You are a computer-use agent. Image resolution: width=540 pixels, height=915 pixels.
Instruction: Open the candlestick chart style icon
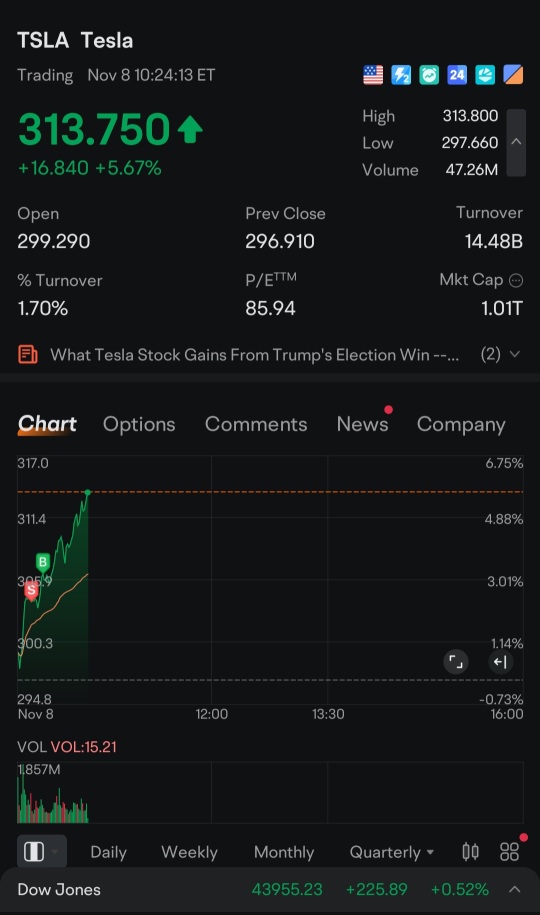471,852
